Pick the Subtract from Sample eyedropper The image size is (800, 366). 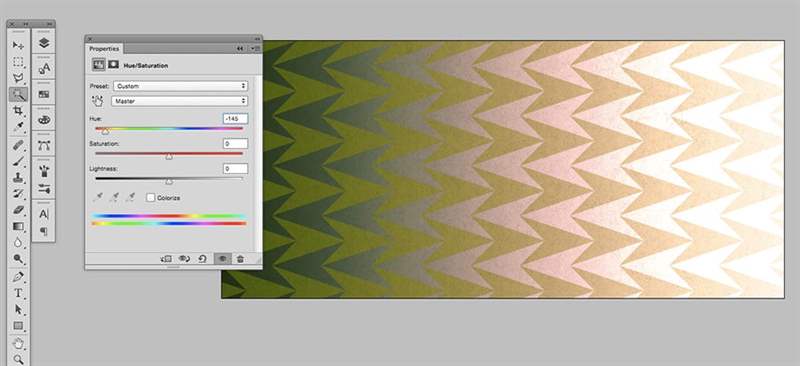pyautogui.click(x=131, y=197)
